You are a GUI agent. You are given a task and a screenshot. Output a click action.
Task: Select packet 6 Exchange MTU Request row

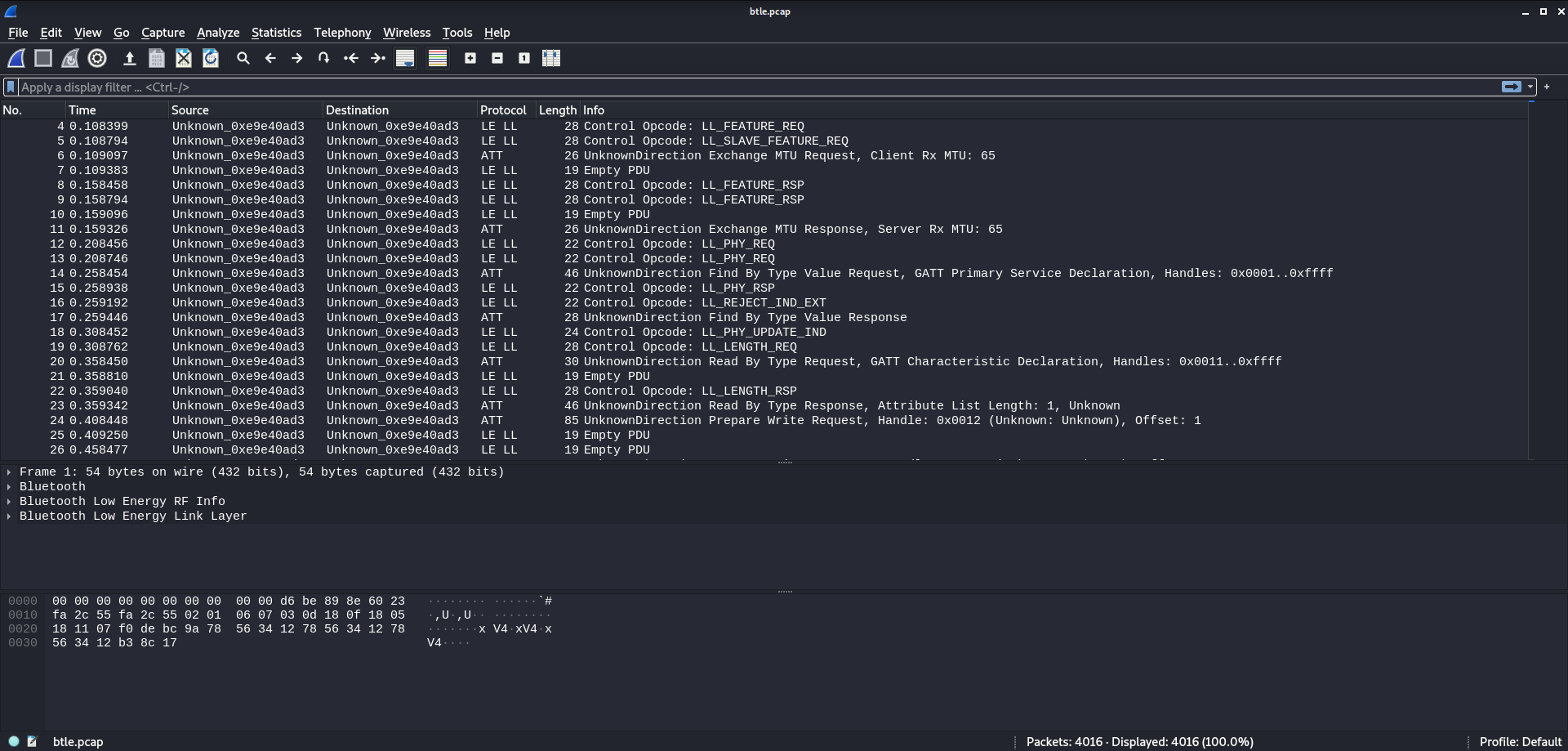pyautogui.click(x=764, y=156)
